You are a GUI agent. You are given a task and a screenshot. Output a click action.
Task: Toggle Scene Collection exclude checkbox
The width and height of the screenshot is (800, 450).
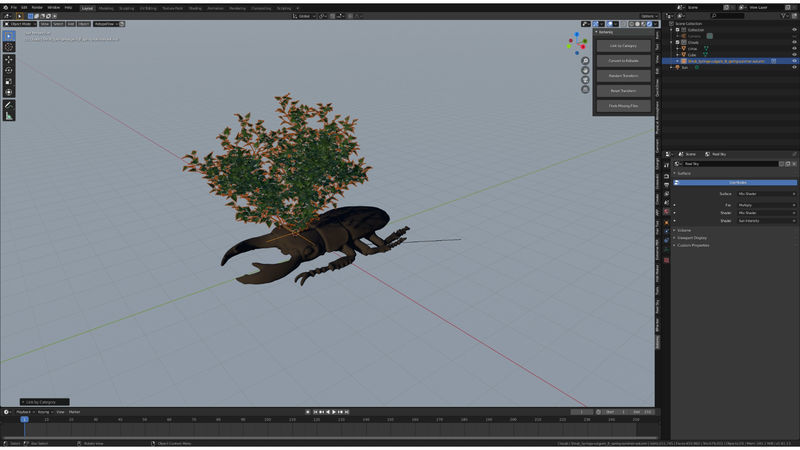[671, 23]
